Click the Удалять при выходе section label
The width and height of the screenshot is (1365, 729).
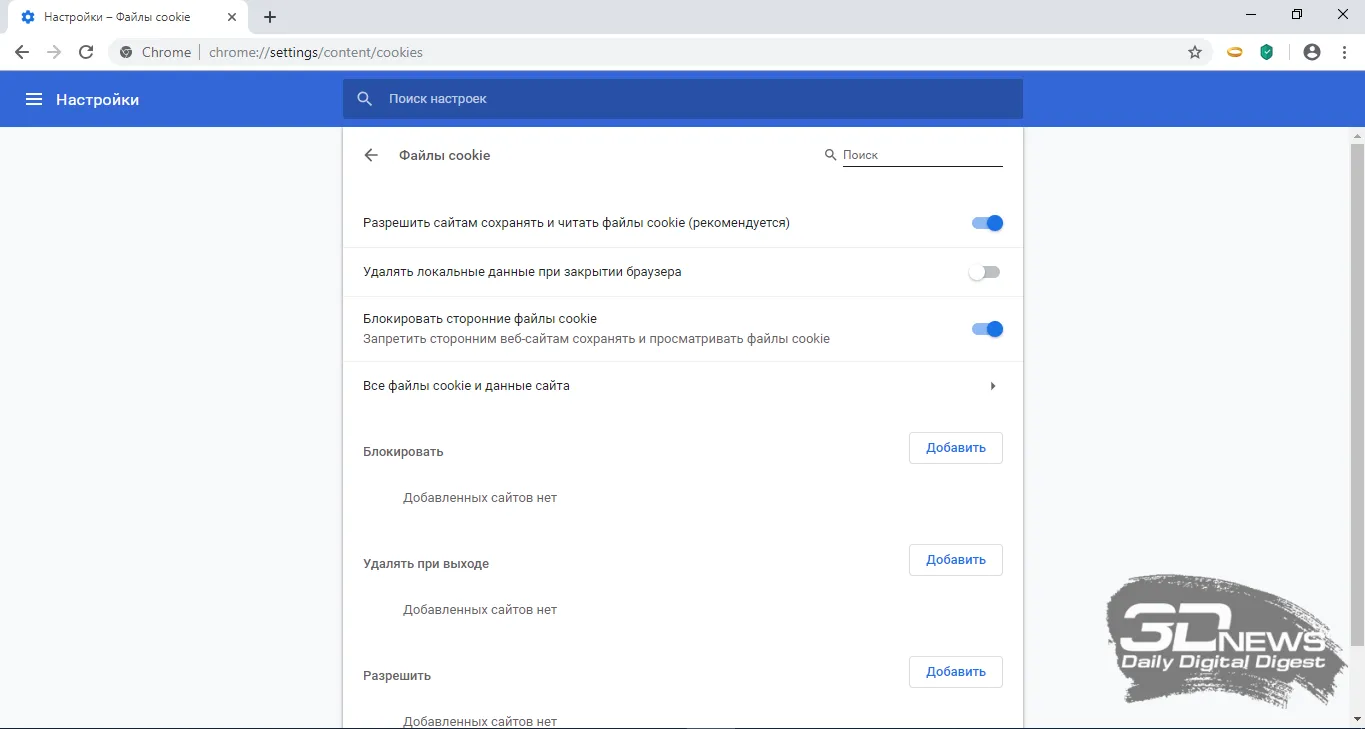(426, 563)
